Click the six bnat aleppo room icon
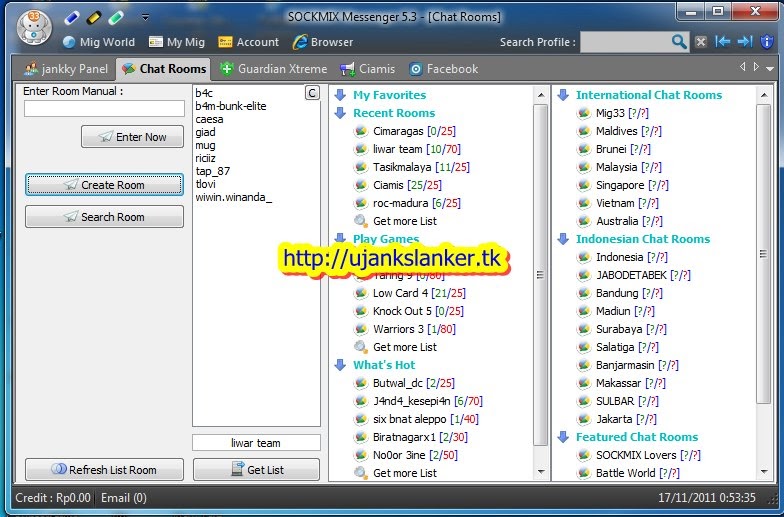This screenshot has height=517, width=784. 360,419
